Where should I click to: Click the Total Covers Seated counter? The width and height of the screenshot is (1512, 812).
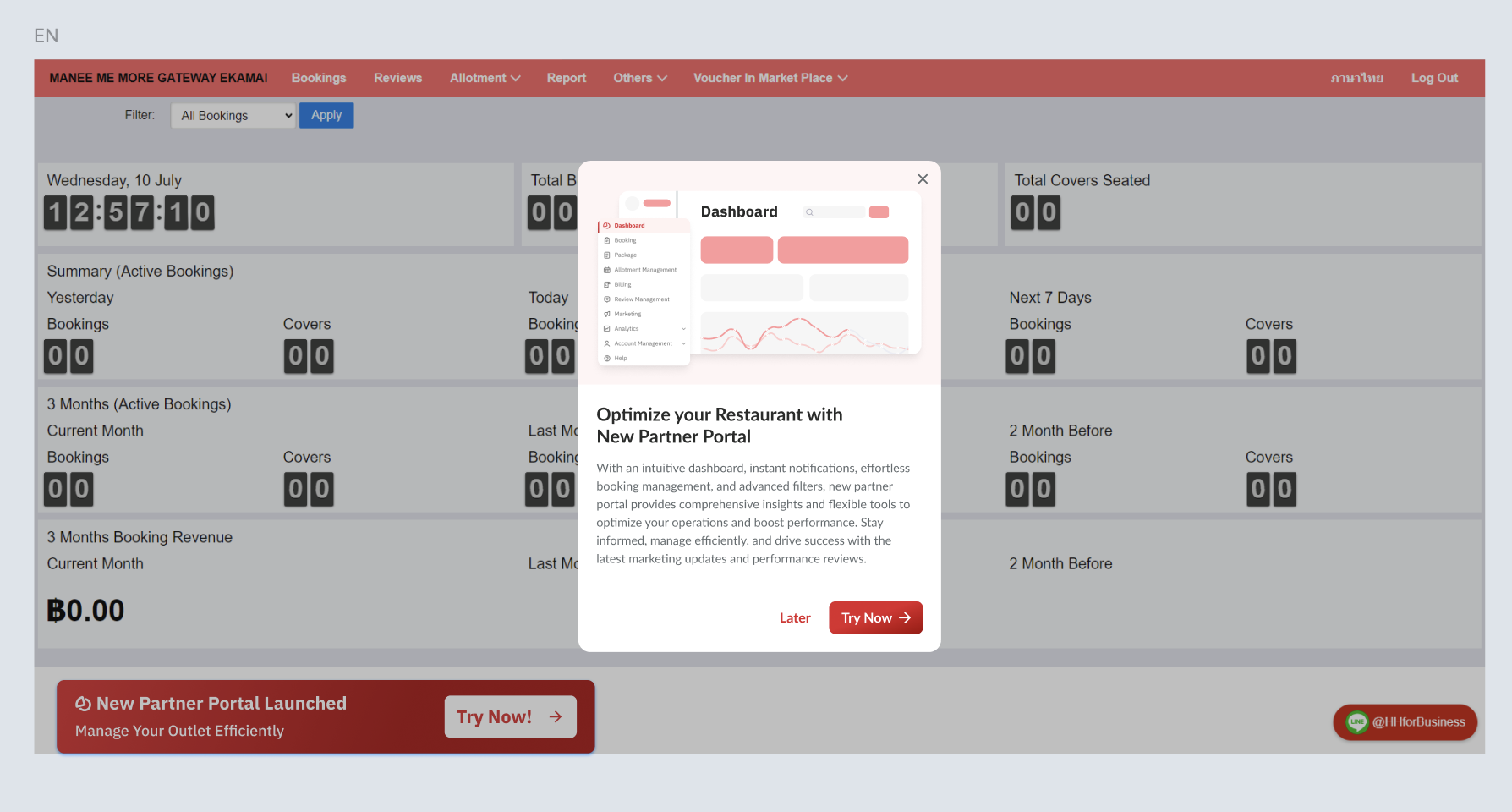point(1035,213)
